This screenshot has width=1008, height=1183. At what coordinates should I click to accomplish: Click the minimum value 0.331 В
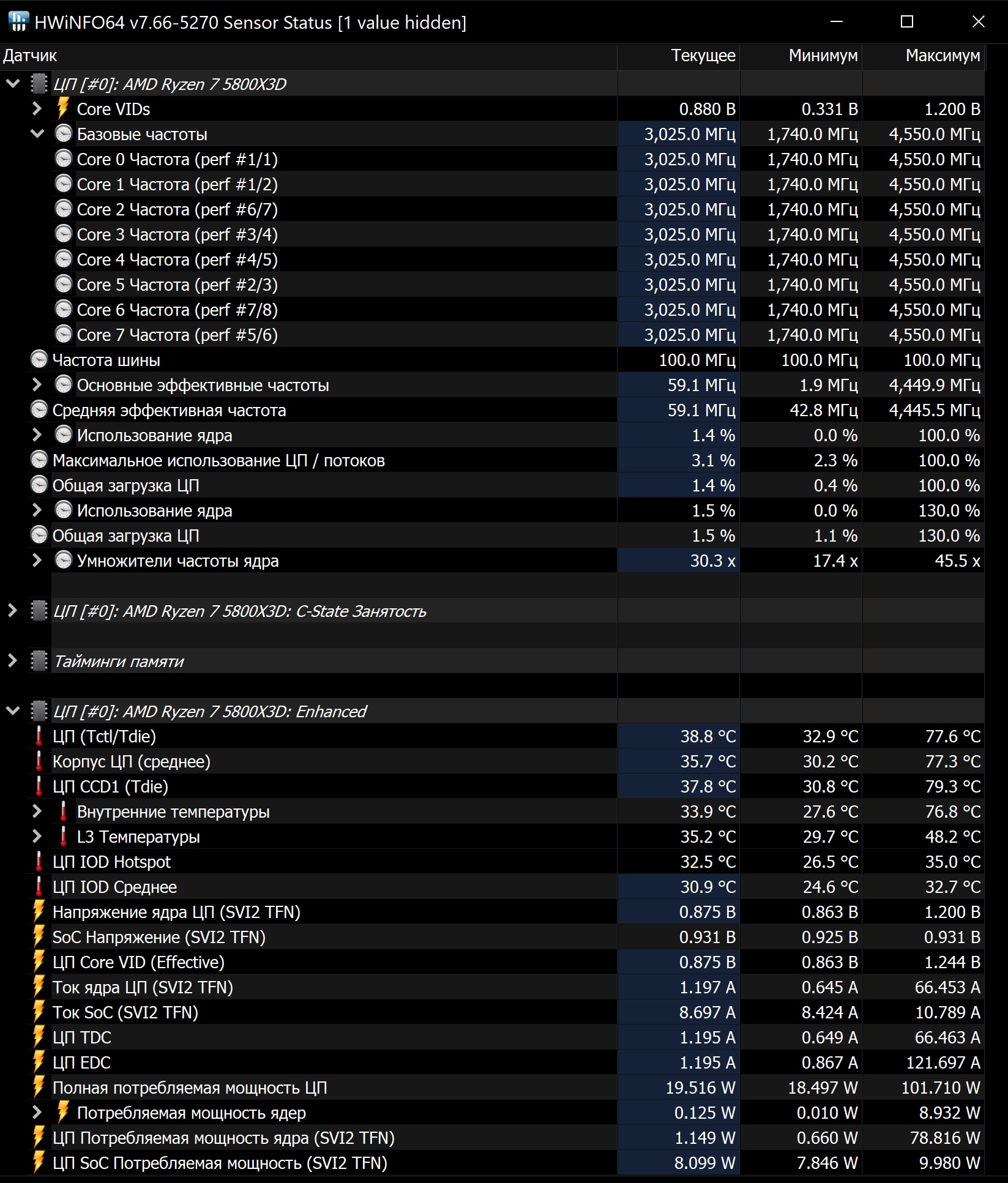click(830, 109)
